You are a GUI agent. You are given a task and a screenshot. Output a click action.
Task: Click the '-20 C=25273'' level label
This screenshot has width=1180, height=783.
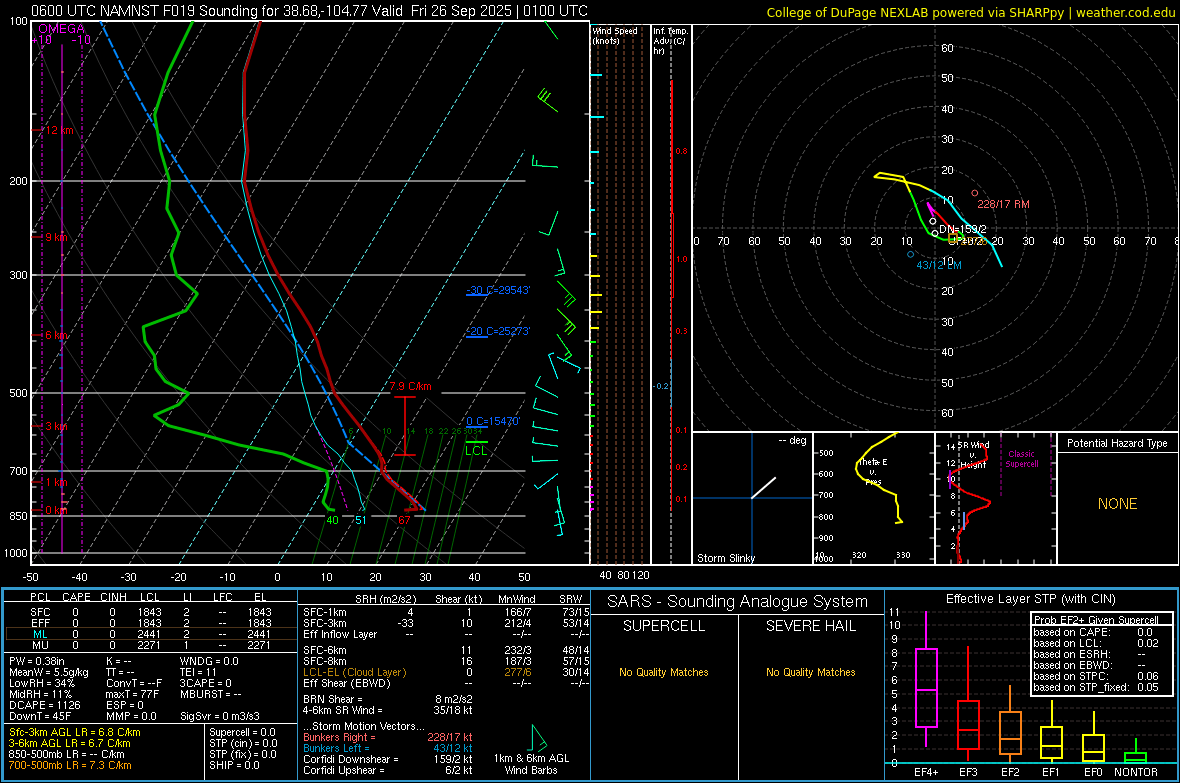pos(498,331)
